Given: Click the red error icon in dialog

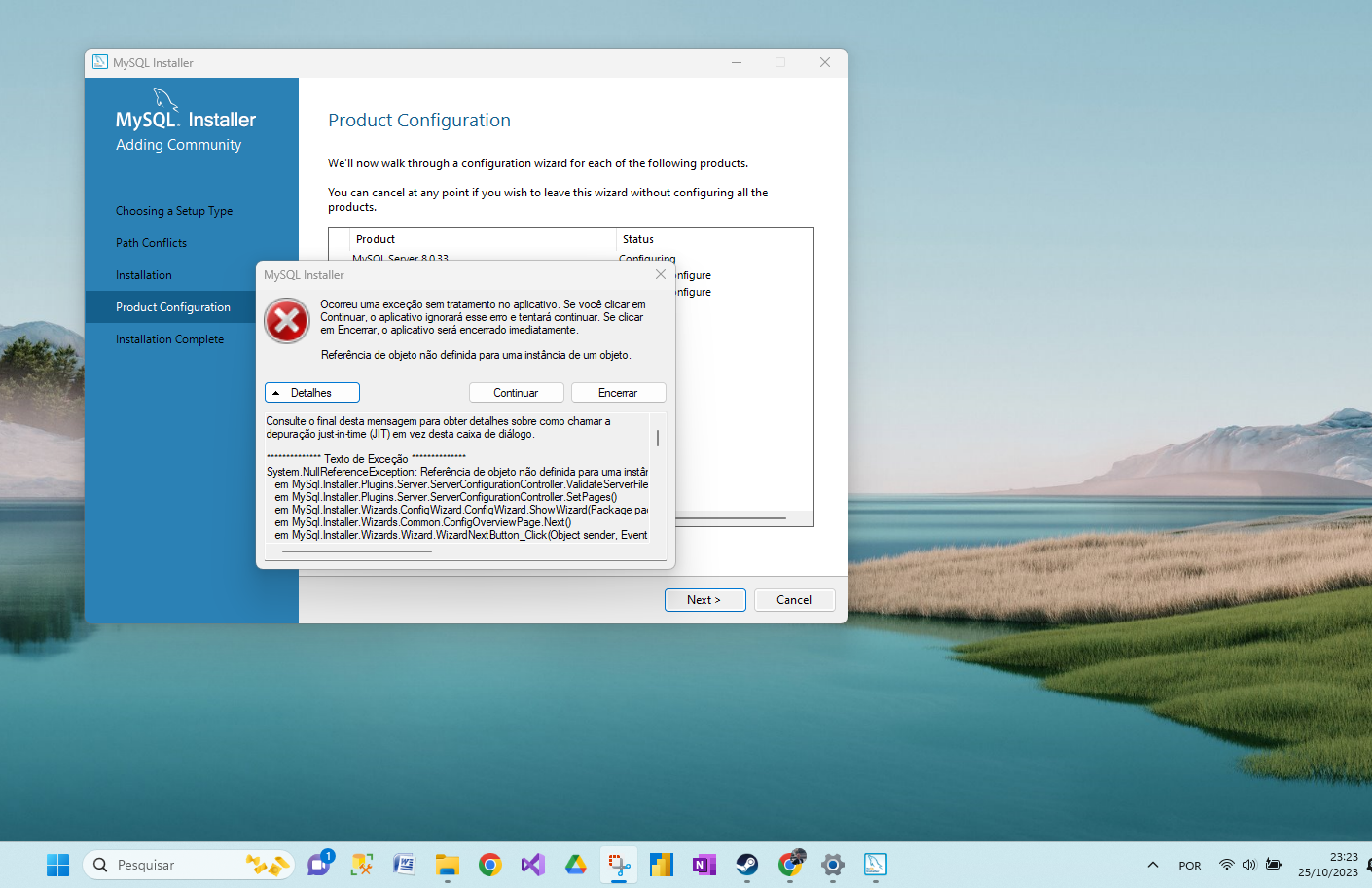Looking at the screenshot, I should pos(287,321).
